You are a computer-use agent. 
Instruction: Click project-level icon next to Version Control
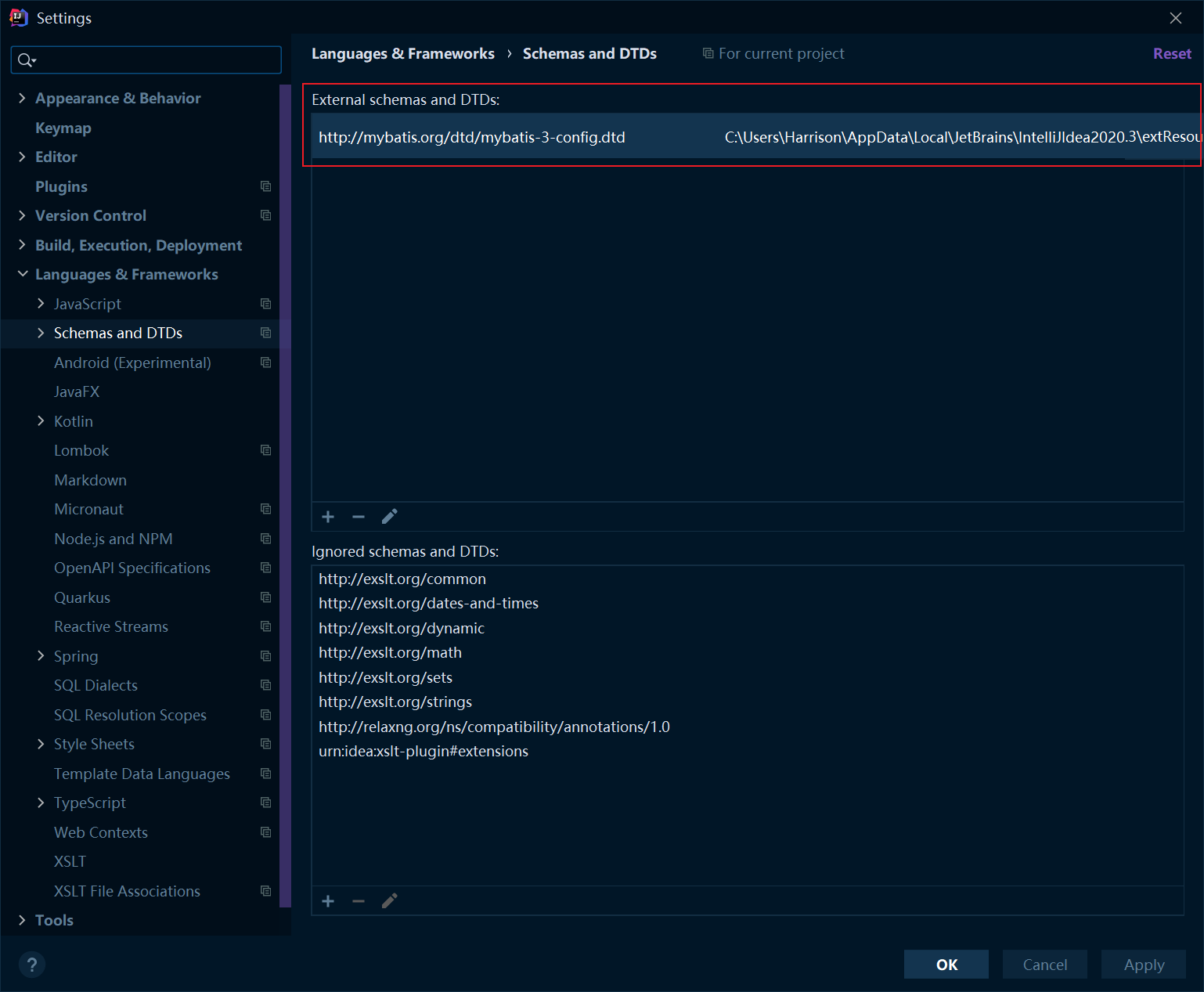pos(266,215)
